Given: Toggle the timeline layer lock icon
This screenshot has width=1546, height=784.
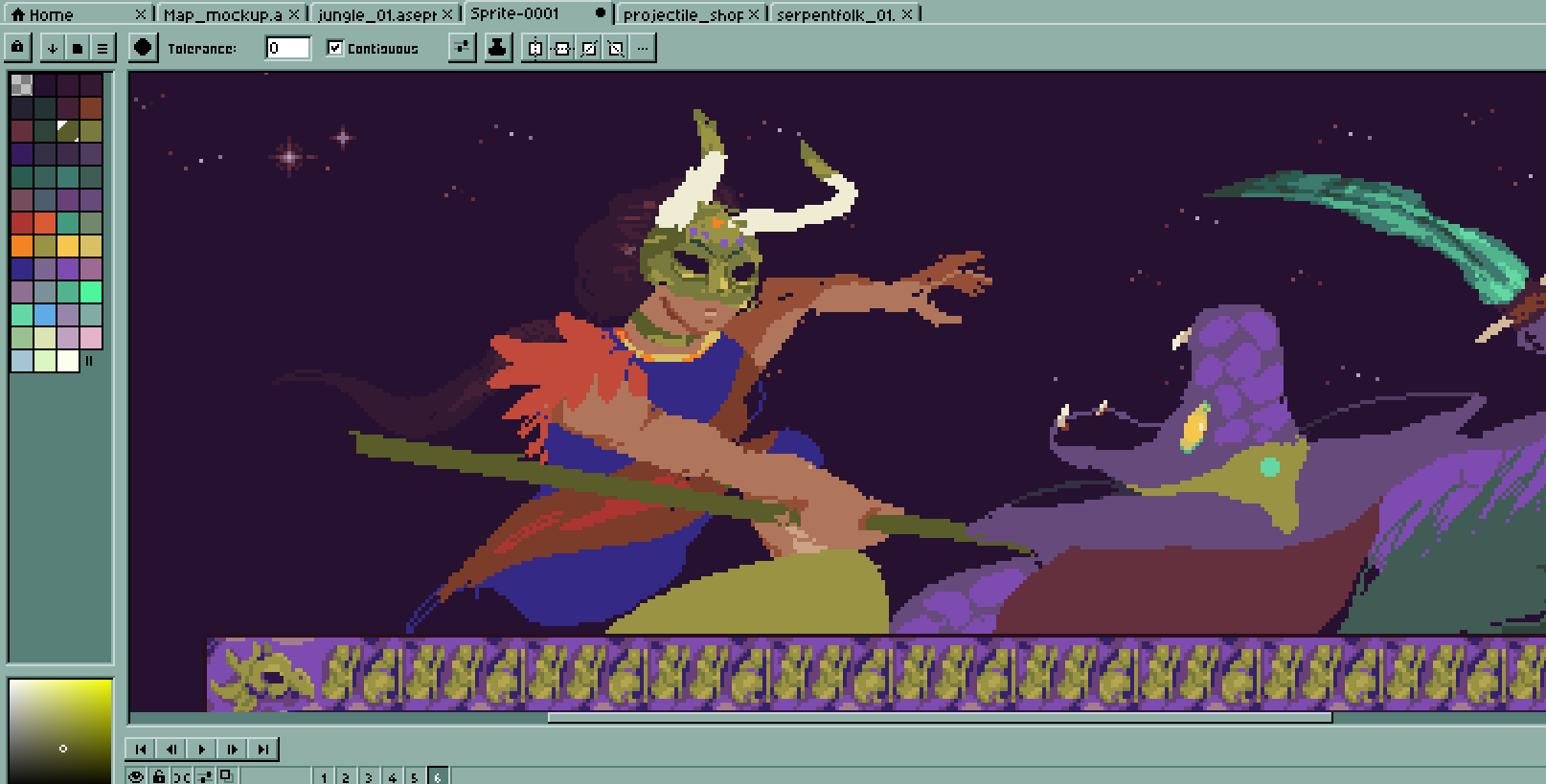Looking at the screenshot, I should coord(159,776).
